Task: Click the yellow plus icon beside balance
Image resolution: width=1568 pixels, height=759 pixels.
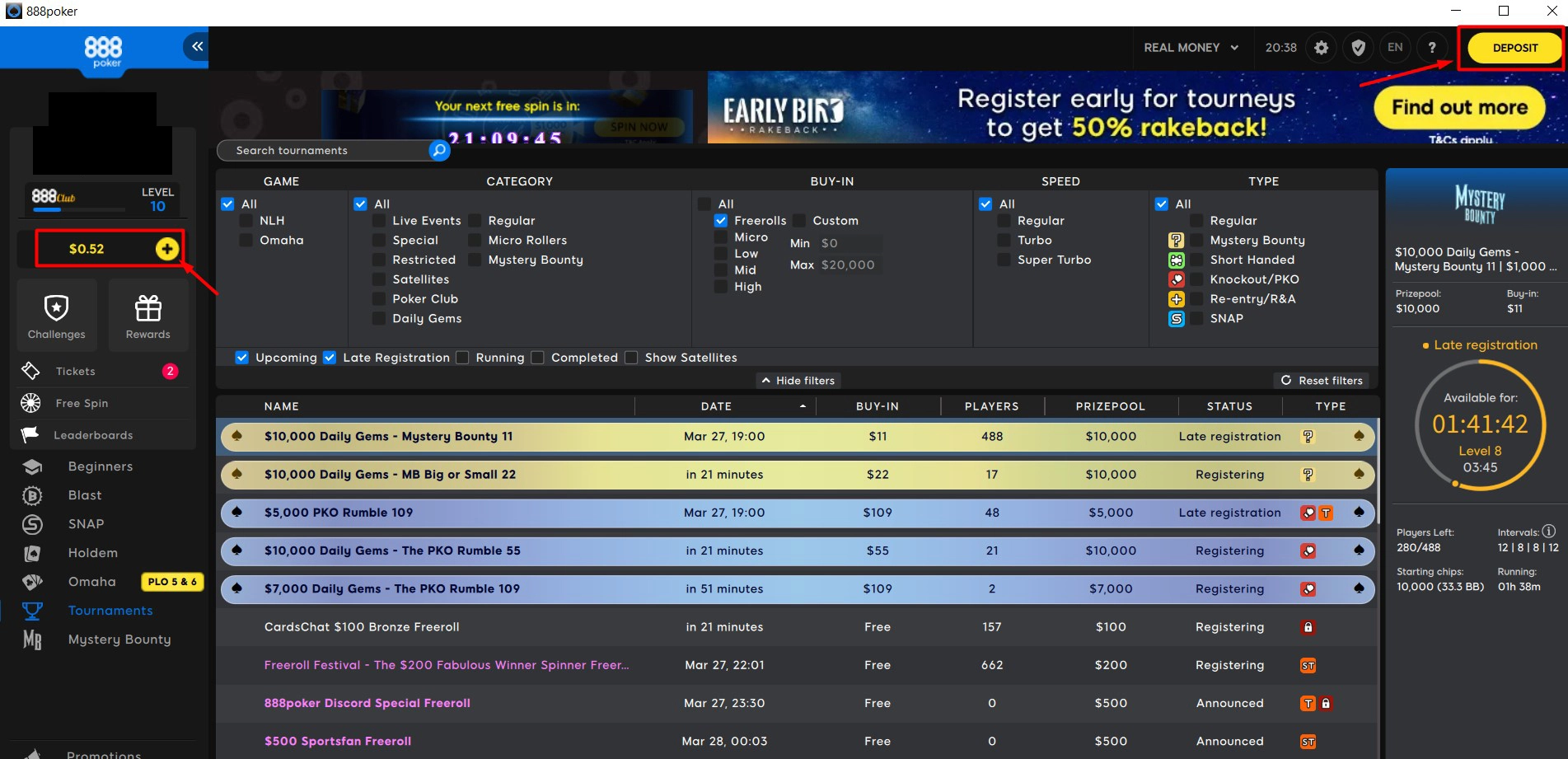Action: point(167,249)
